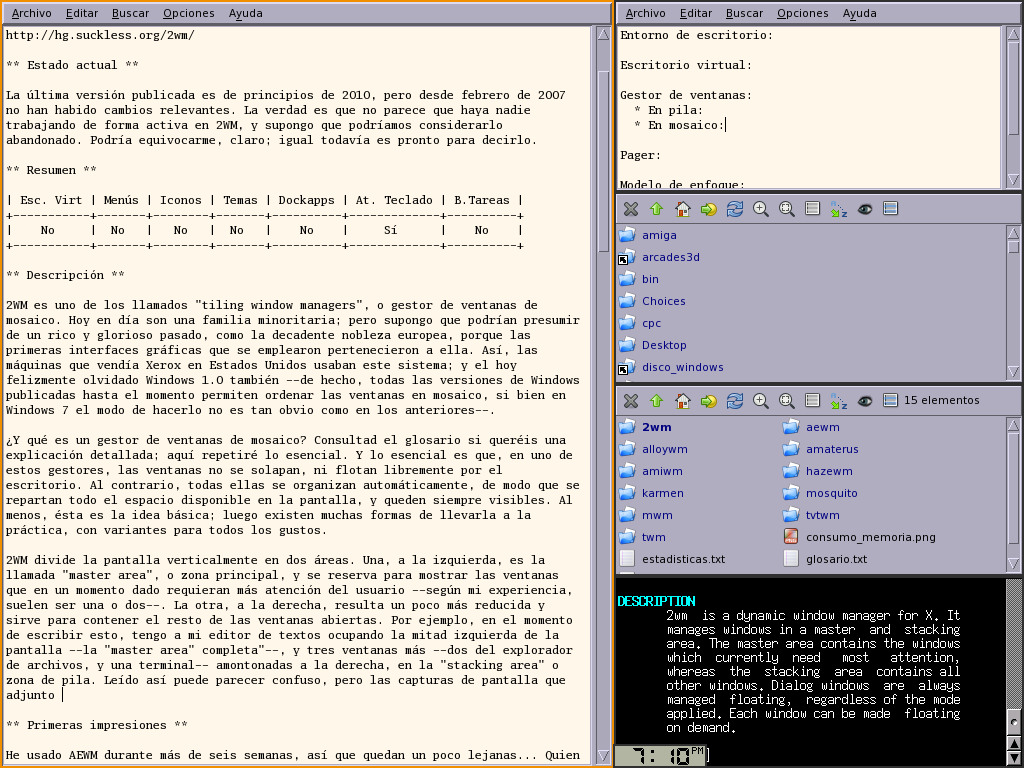Toggle hidden files eye in lower file manager
This screenshot has width=1024, height=768.
pos(865,400)
